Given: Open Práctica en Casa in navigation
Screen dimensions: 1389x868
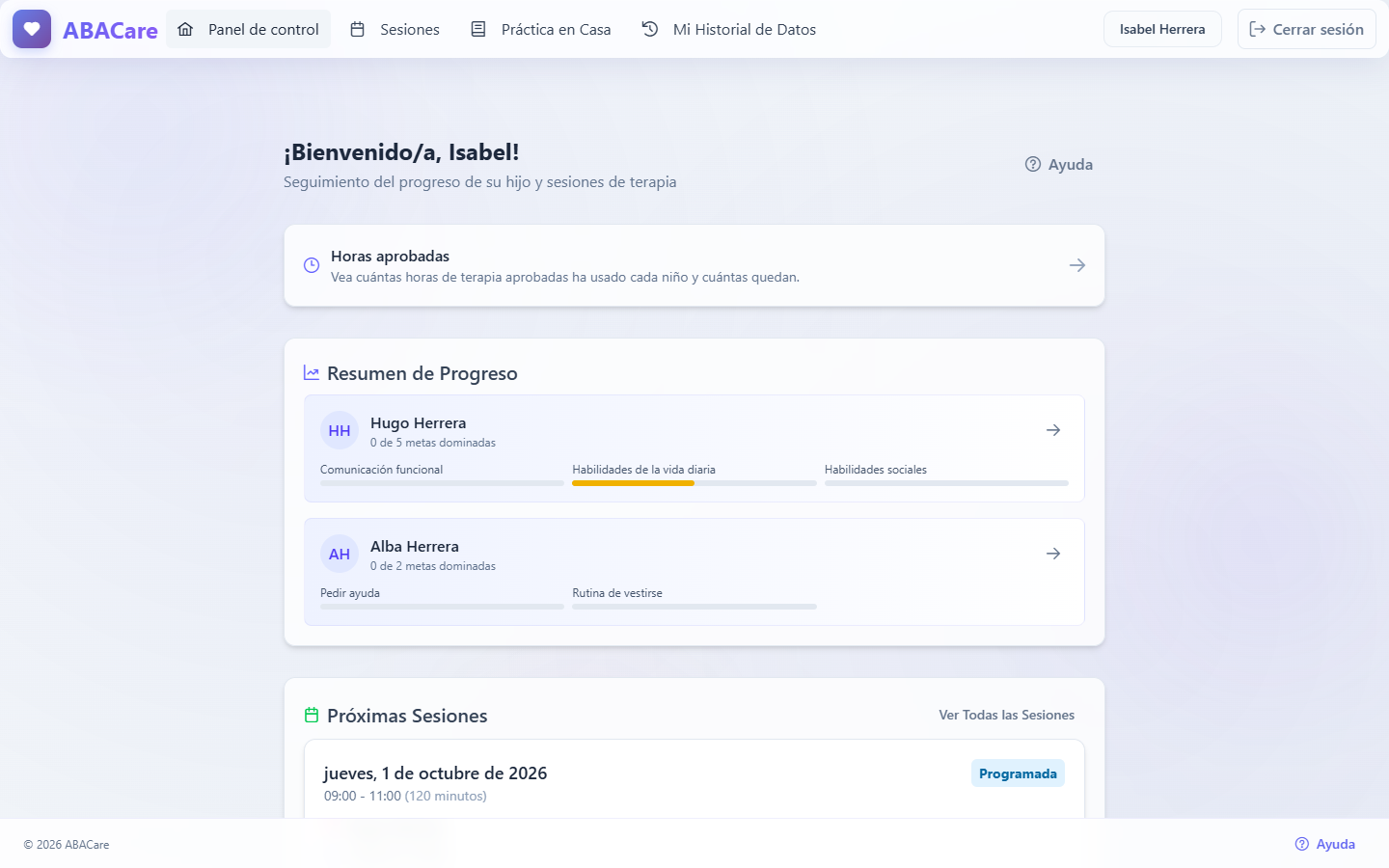Looking at the screenshot, I should coord(541,29).
